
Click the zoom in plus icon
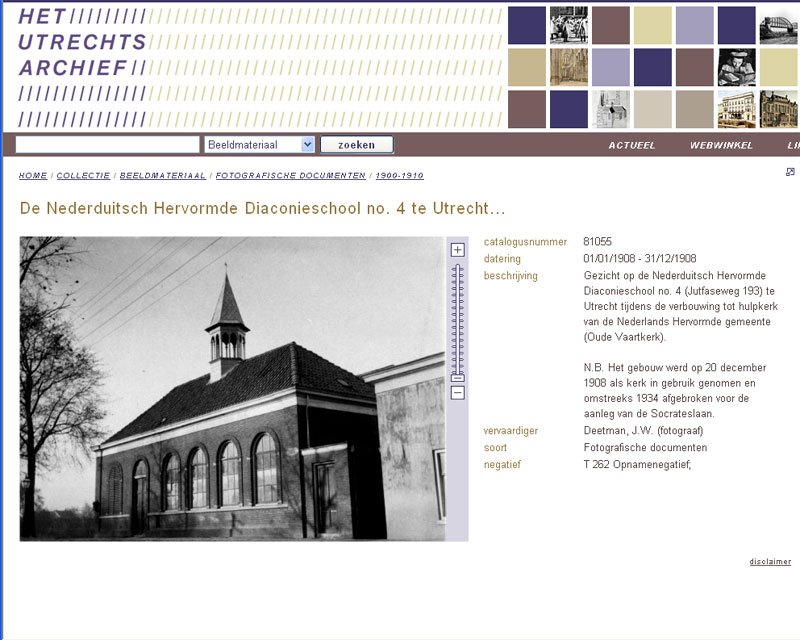pos(457,250)
